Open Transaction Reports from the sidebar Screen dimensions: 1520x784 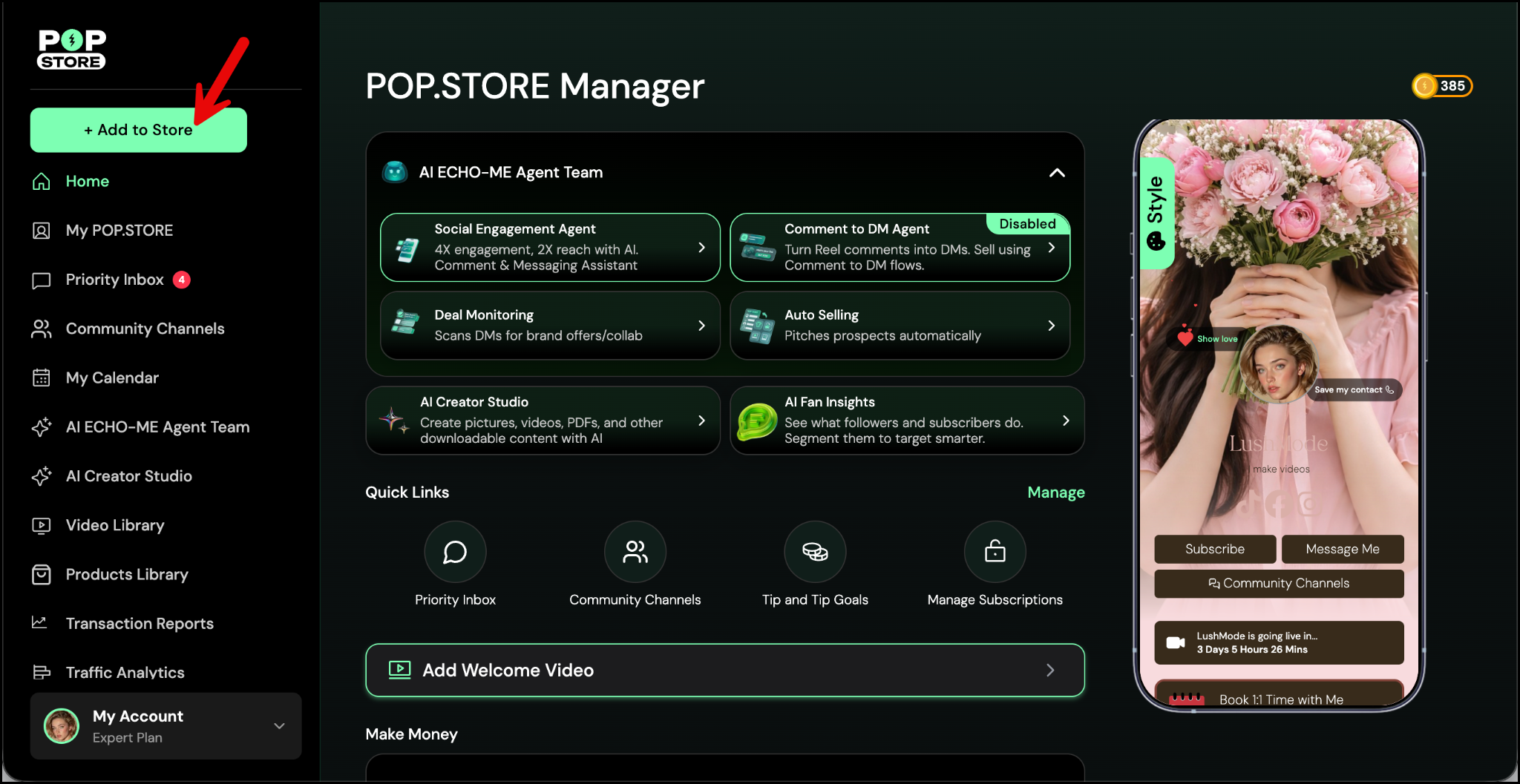click(x=140, y=624)
